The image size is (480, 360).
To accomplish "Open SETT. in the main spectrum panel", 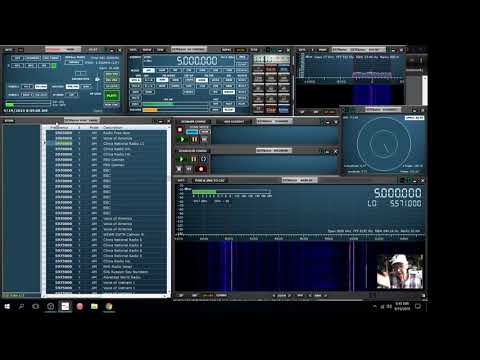I will click(181, 180).
